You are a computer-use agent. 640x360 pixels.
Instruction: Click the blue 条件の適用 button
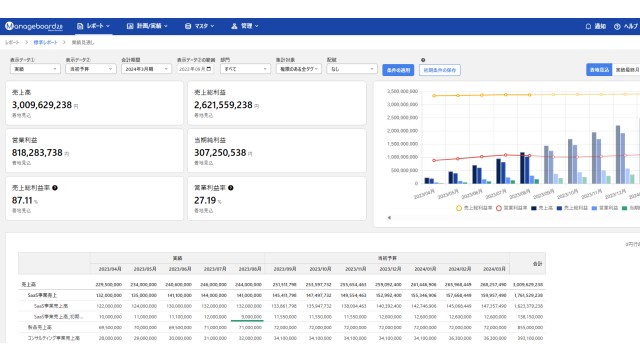pyautogui.click(x=398, y=70)
